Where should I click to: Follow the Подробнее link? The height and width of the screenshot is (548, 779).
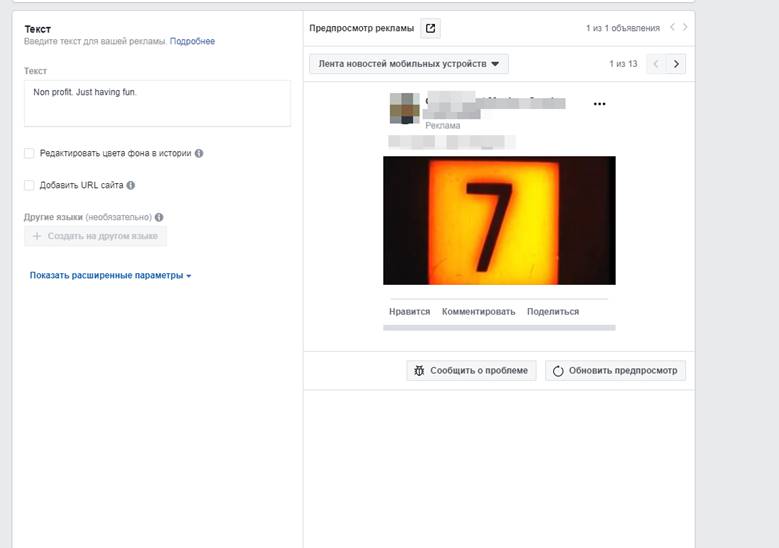(x=192, y=41)
